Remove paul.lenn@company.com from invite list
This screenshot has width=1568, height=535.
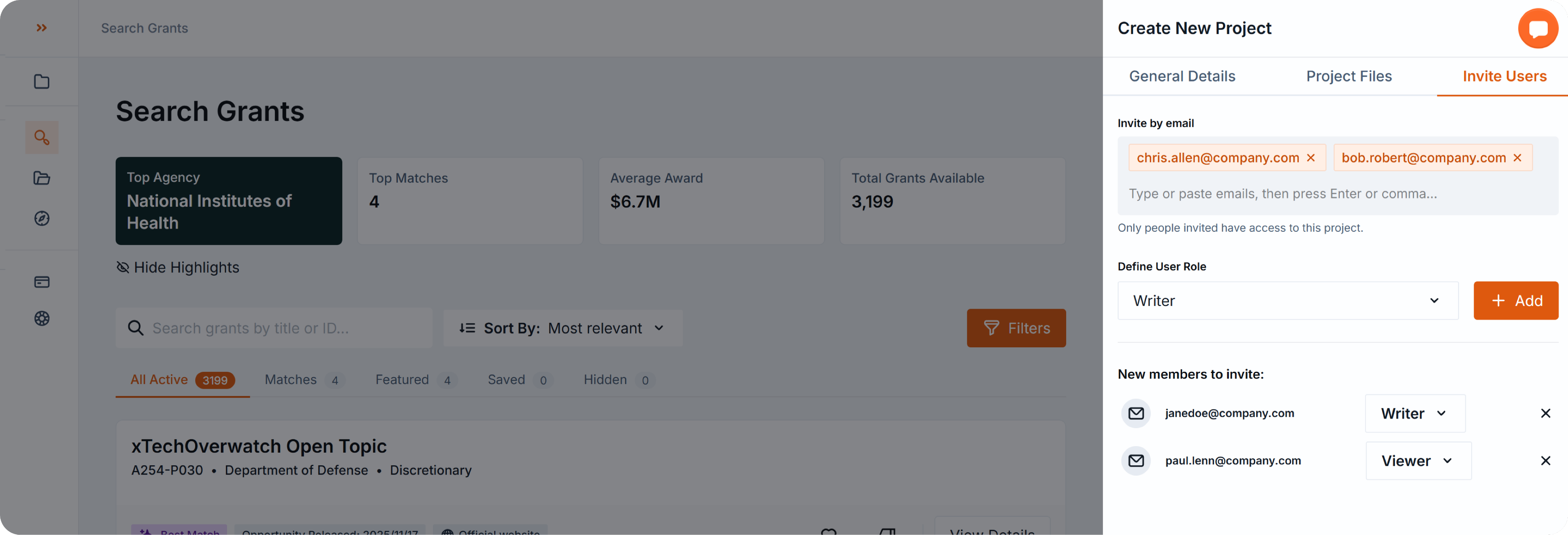1545,461
